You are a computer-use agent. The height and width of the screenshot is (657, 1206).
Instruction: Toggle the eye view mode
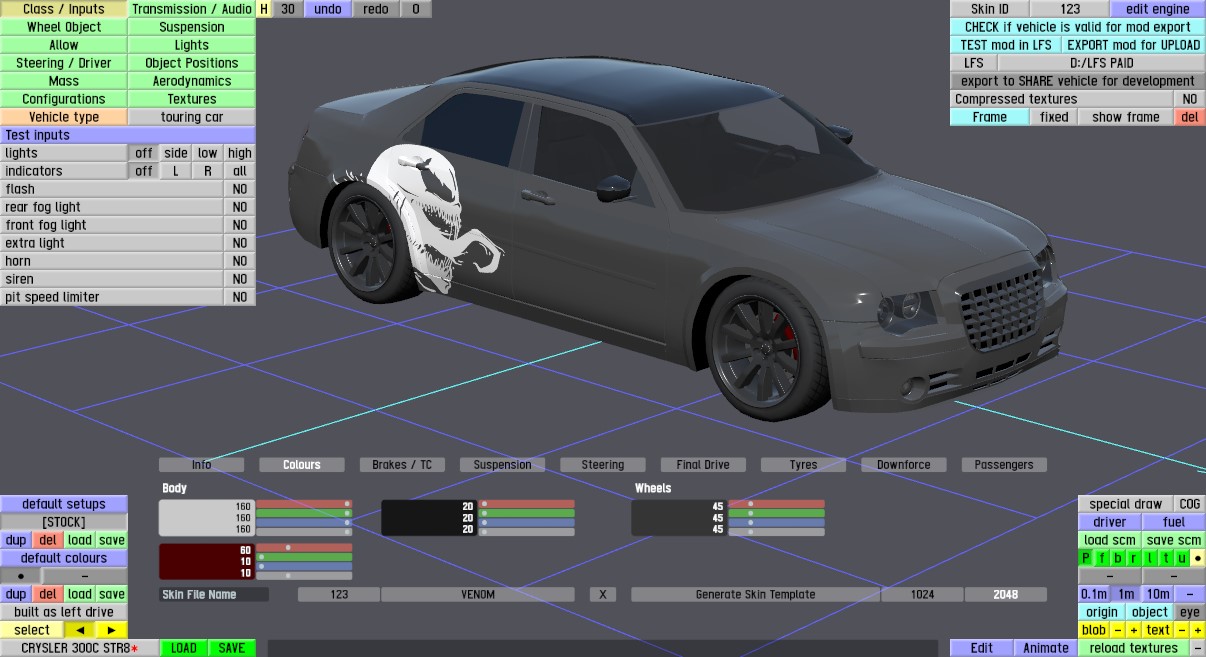pyautogui.click(x=1189, y=612)
